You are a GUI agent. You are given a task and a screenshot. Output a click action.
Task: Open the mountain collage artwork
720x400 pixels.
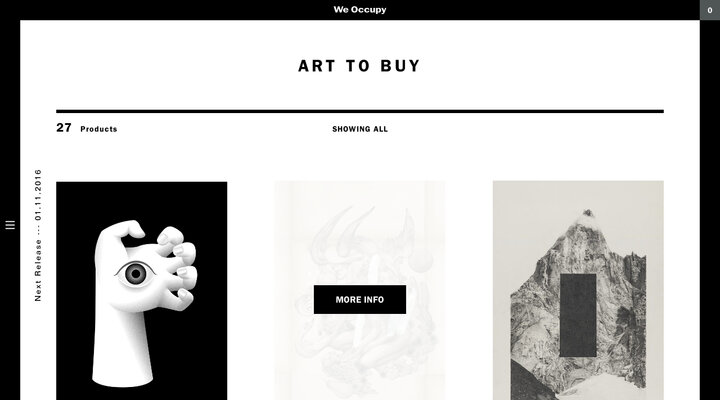tap(578, 290)
